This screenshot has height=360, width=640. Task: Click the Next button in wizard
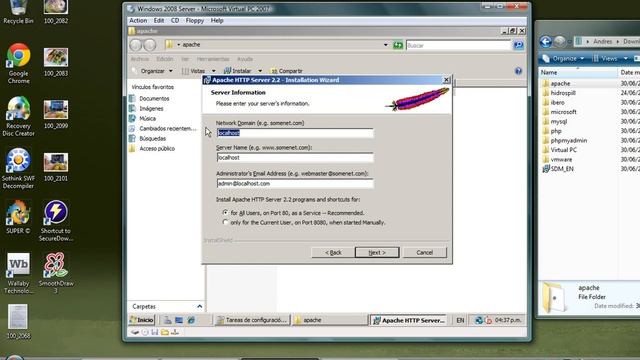coord(377,253)
